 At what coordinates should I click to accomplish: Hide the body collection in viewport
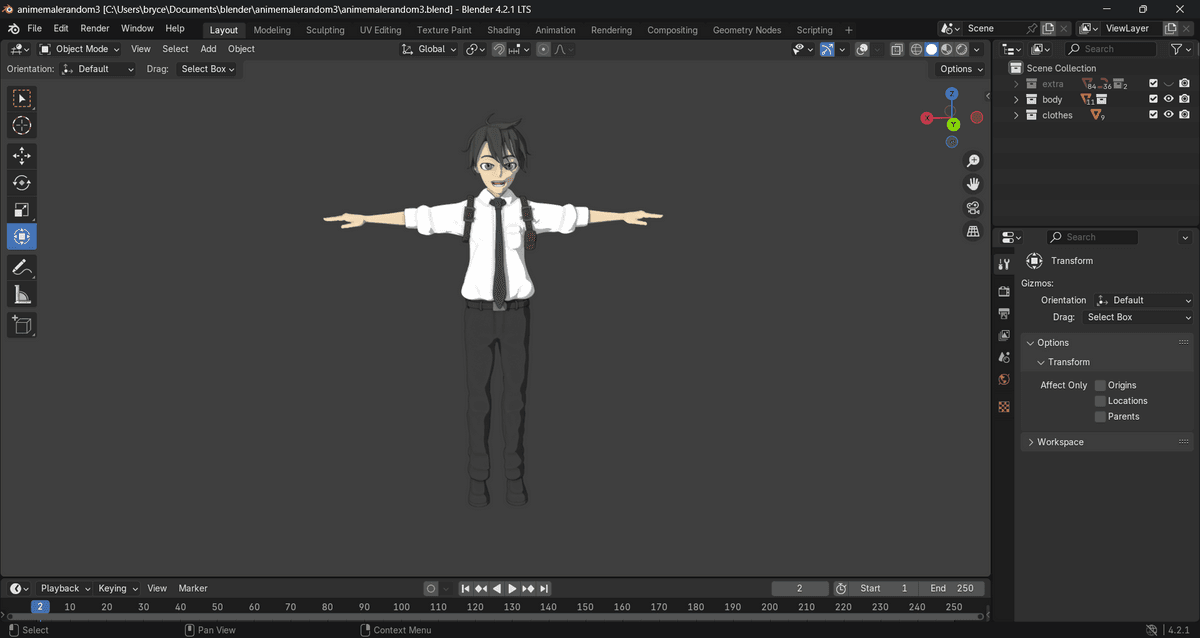1168,100
